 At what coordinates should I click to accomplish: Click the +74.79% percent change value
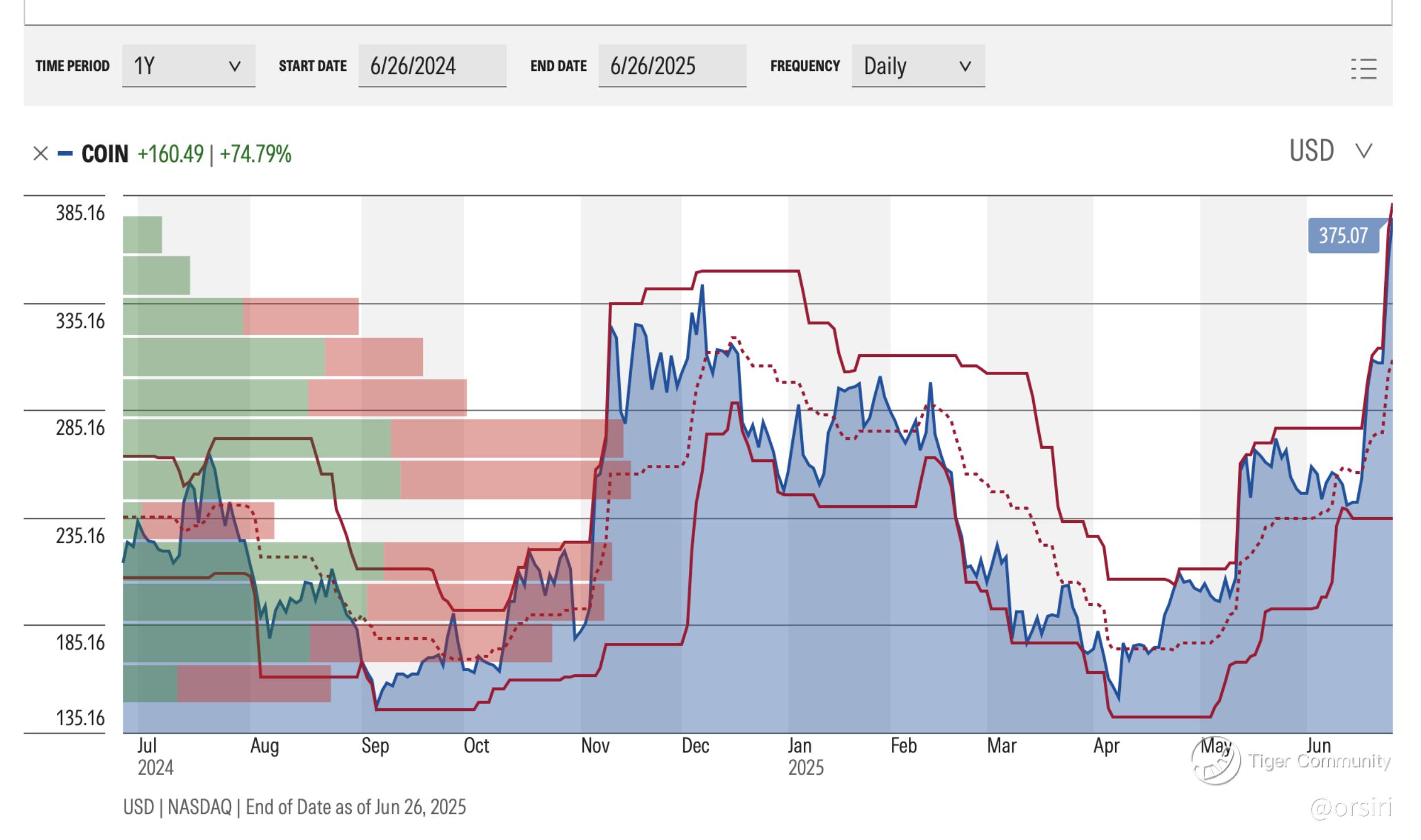(255, 154)
